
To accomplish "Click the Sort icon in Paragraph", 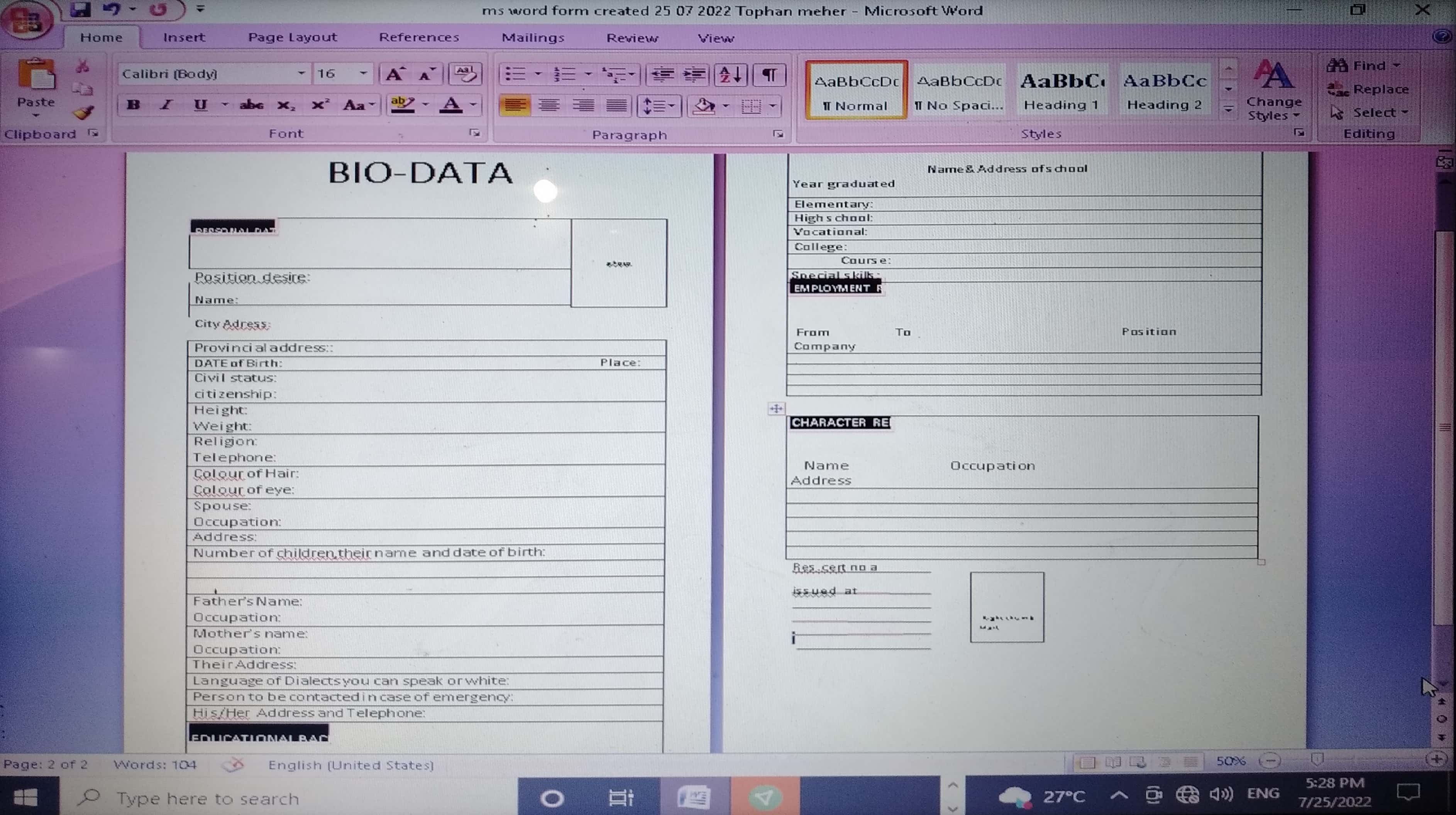I will coord(730,74).
